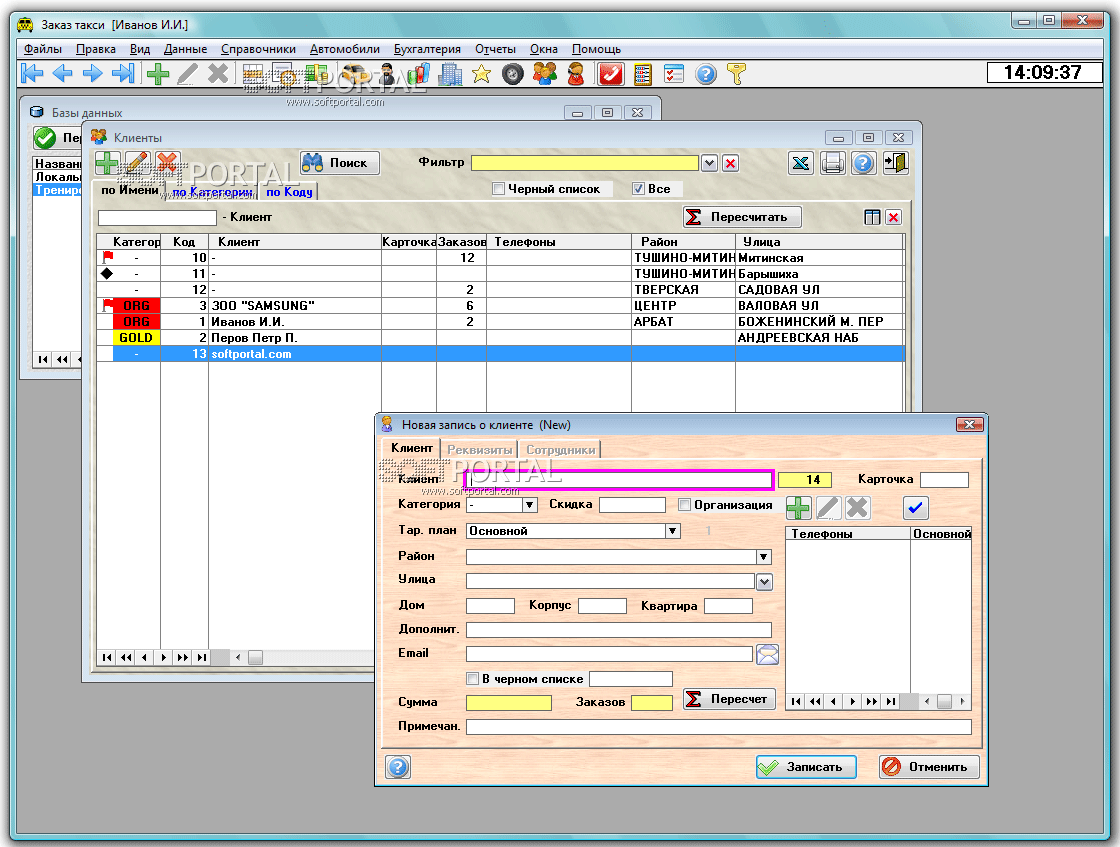The image size is (1120, 847).
Task: Open columns setup icon near Пересчитать
Action: tap(872, 217)
